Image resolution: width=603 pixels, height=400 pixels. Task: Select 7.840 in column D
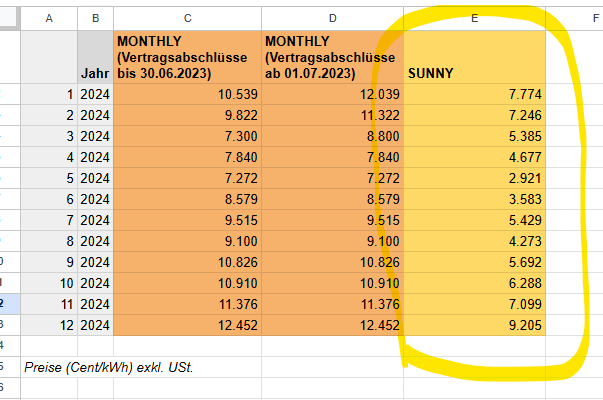(x=333, y=157)
